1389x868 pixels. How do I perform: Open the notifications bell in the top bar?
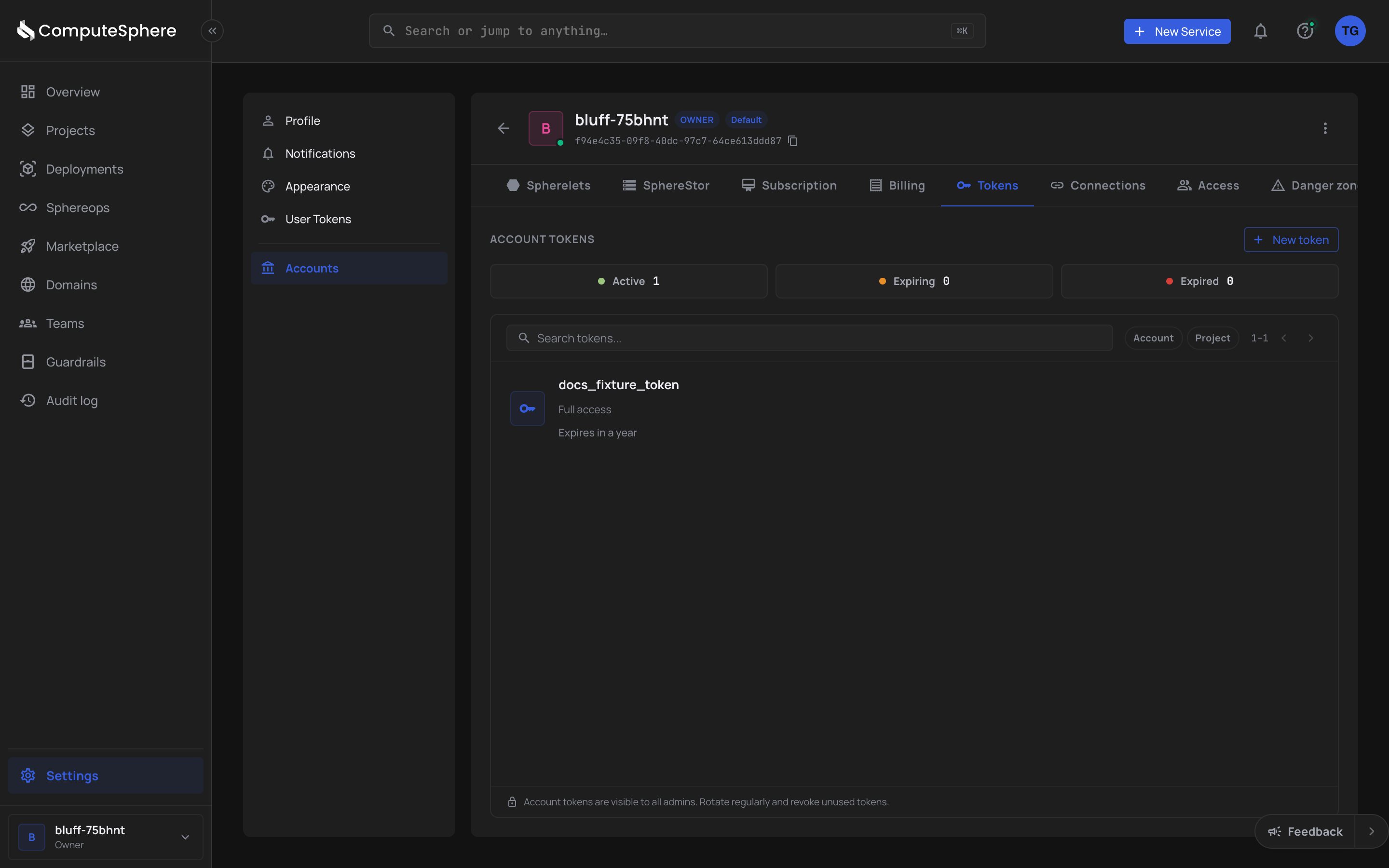[x=1260, y=31]
